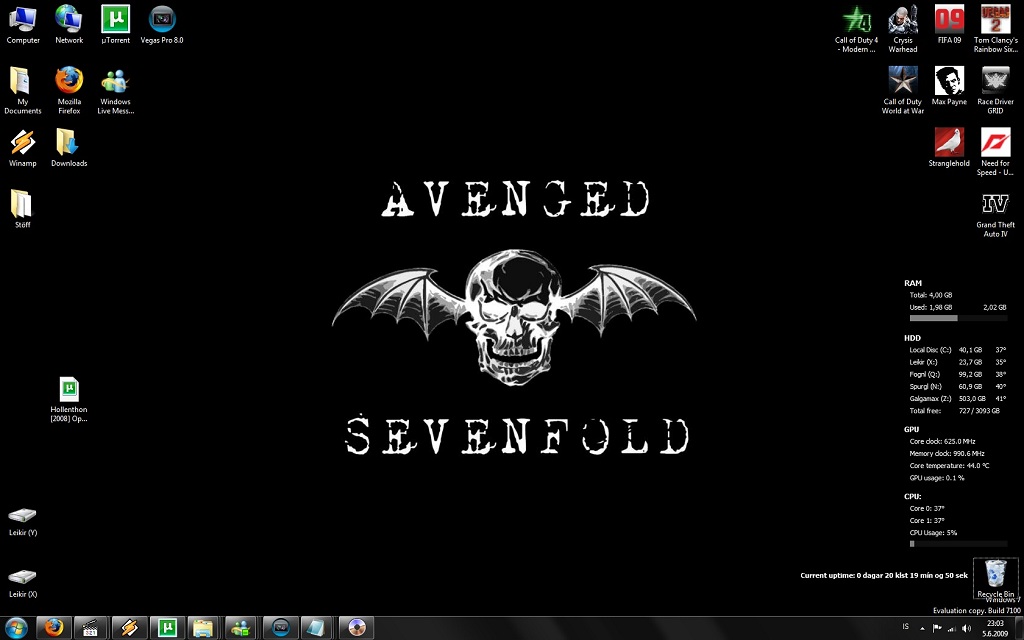Click the "Total free:" HDD row
1024x640 pixels.
955,411
